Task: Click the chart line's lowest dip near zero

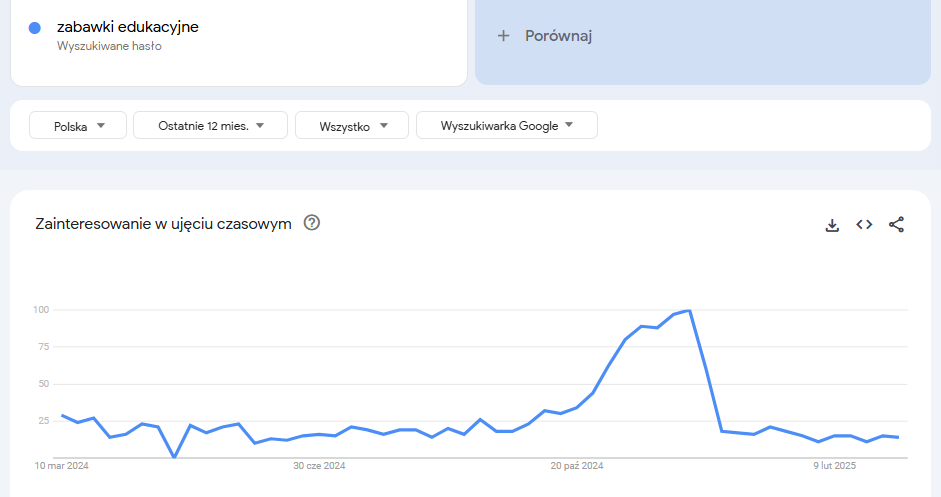Action: coord(174,457)
